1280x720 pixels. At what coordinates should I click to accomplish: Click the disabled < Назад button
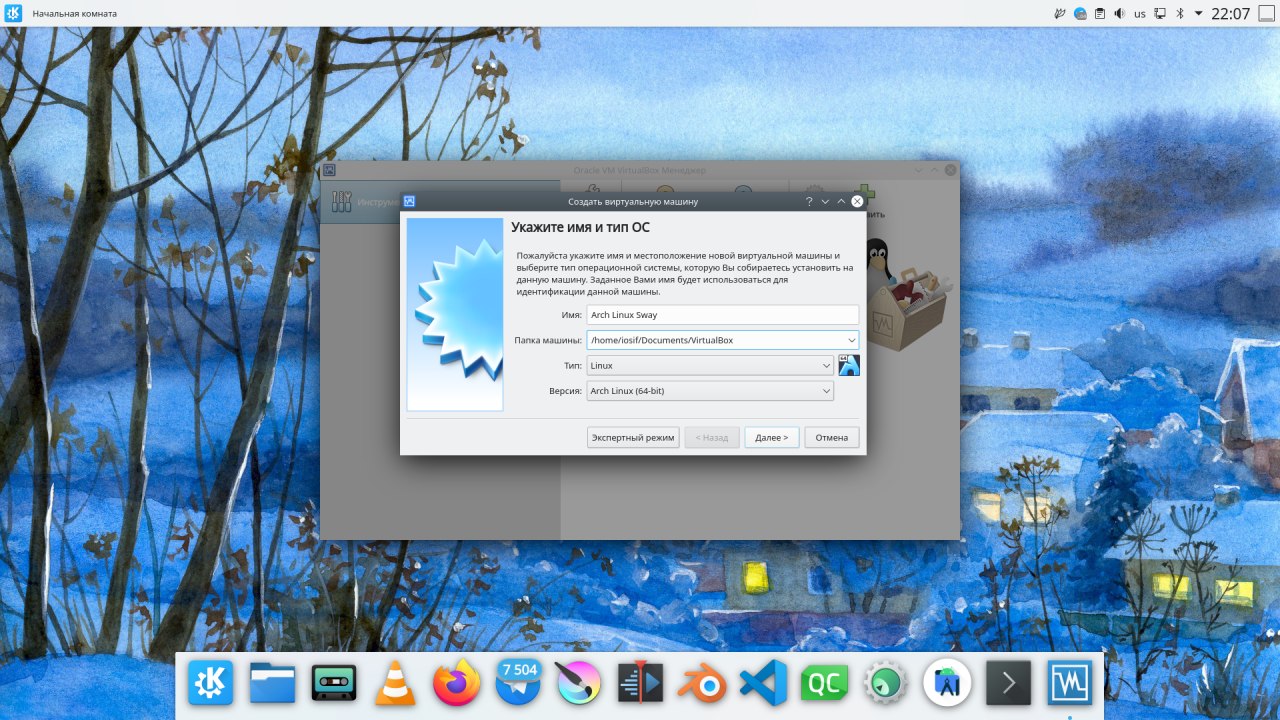pos(712,437)
